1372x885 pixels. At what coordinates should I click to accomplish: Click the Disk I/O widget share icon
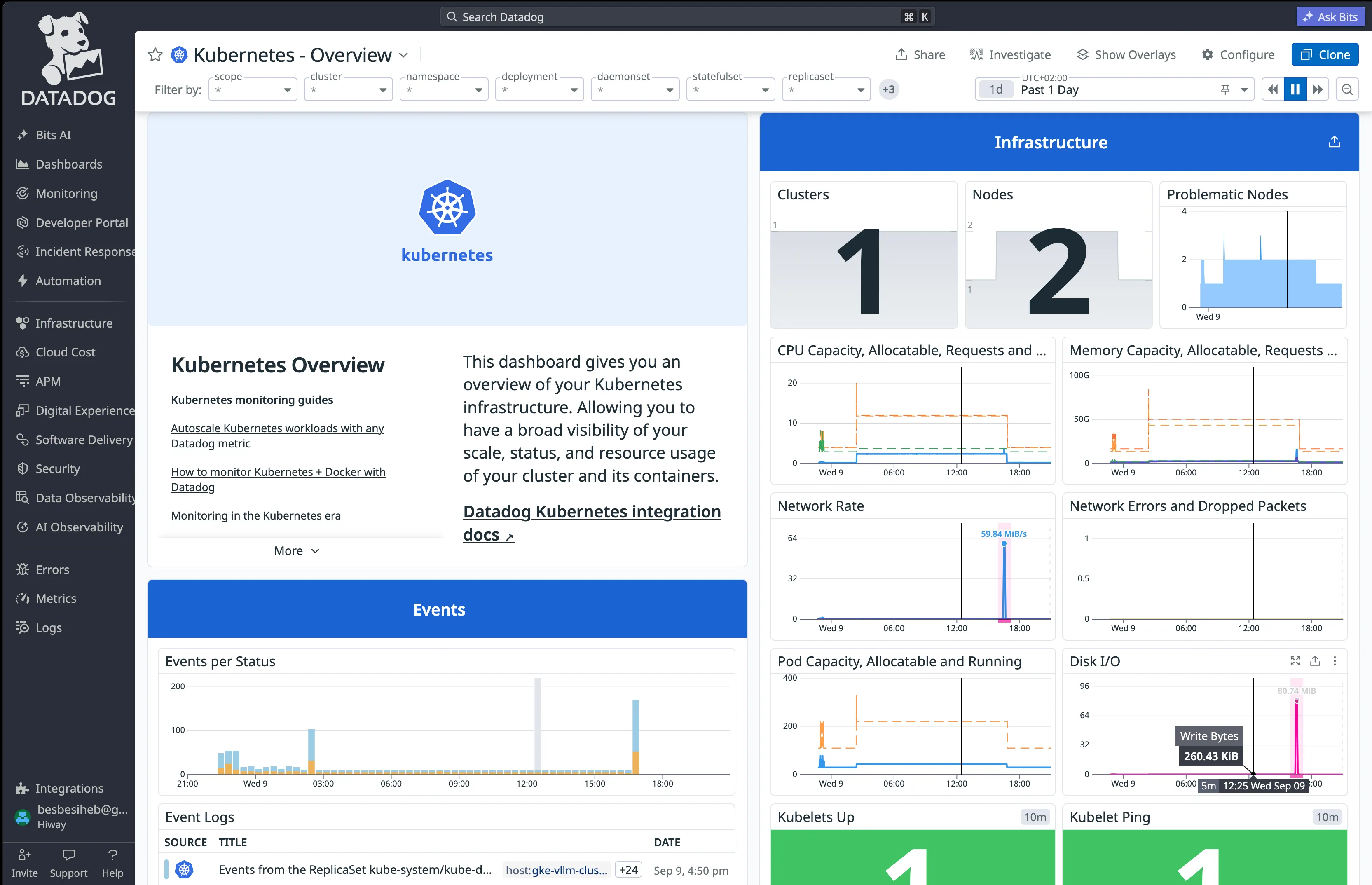tap(1315, 661)
